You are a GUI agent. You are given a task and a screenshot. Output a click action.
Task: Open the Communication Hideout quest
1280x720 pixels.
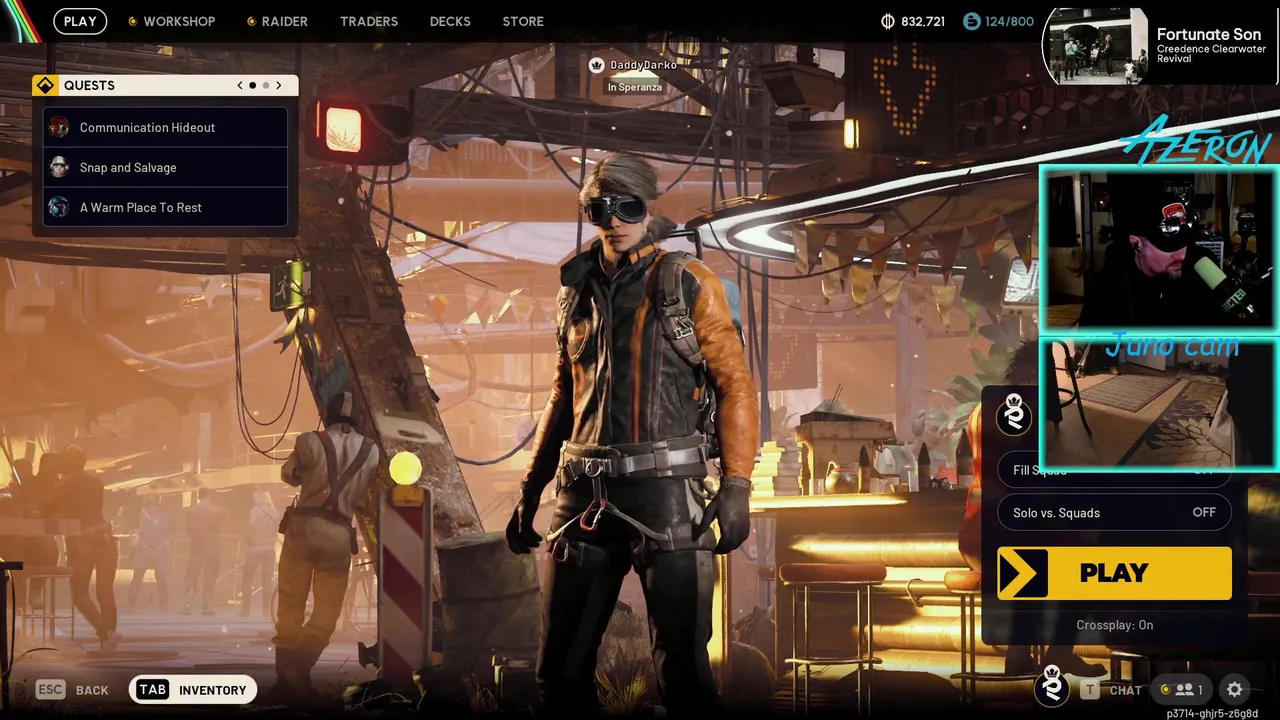point(166,127)
